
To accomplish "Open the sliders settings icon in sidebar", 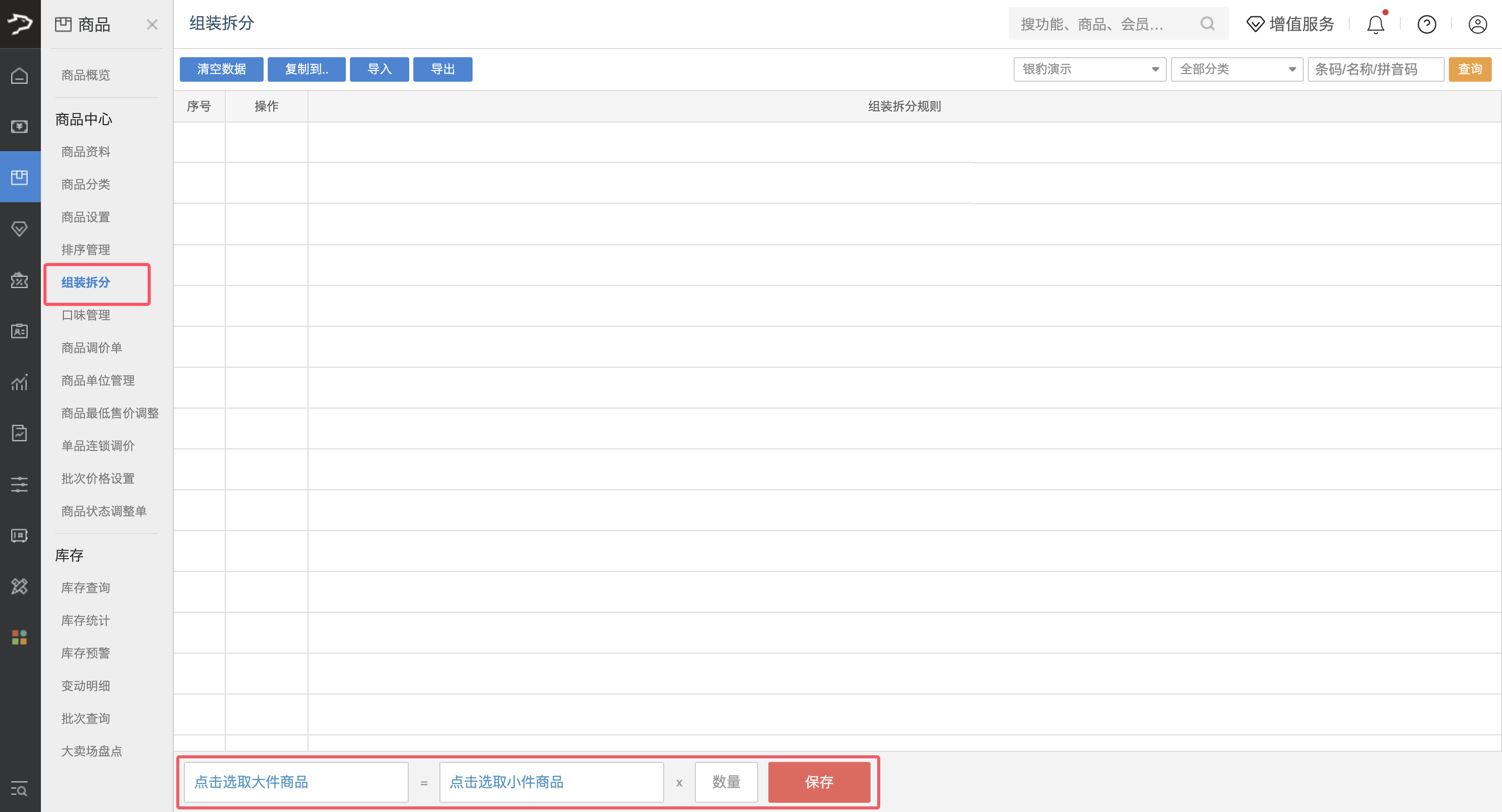I will click(x=20, y=485).
